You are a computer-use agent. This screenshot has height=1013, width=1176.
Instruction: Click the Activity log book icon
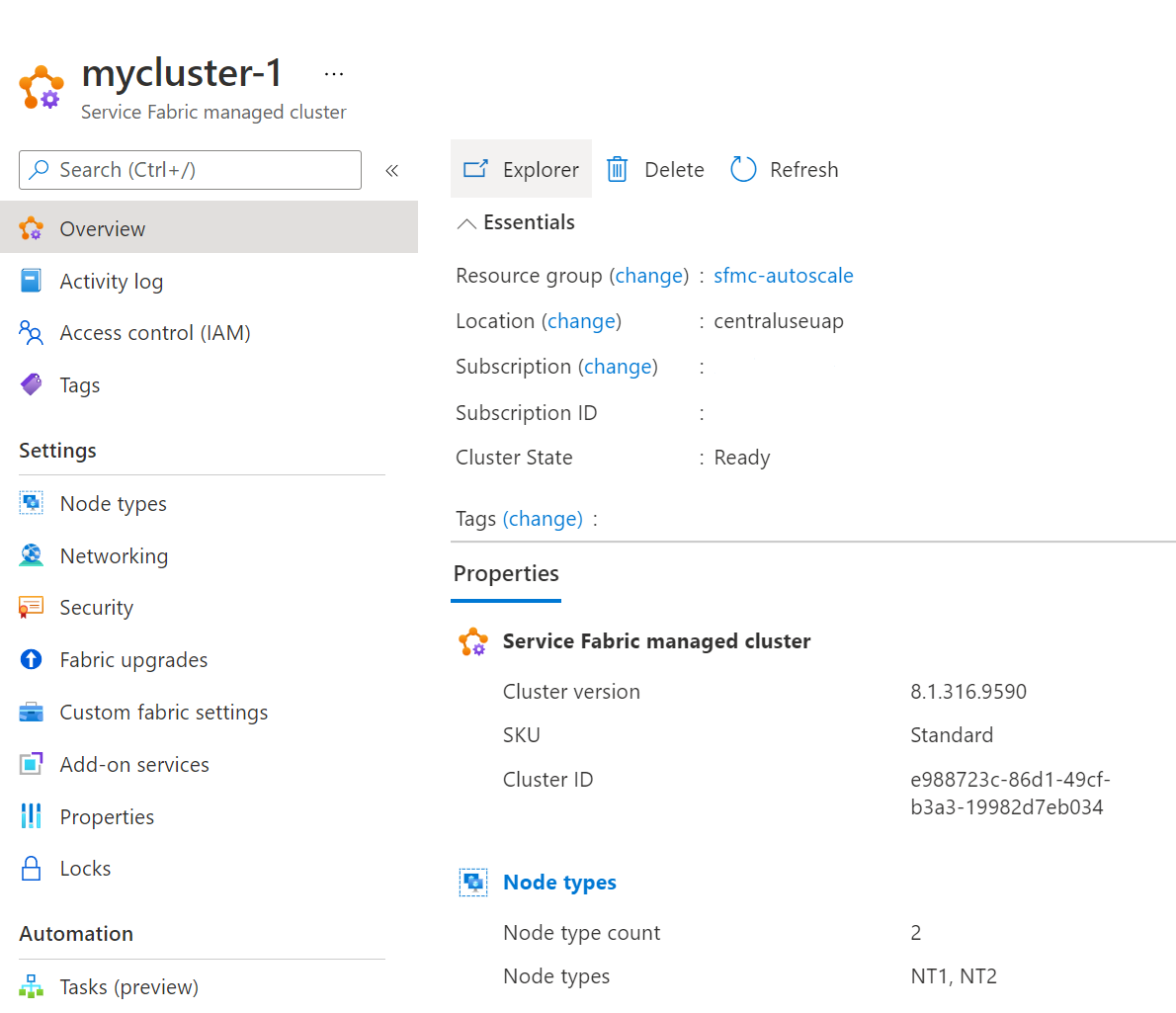point(31,281)
